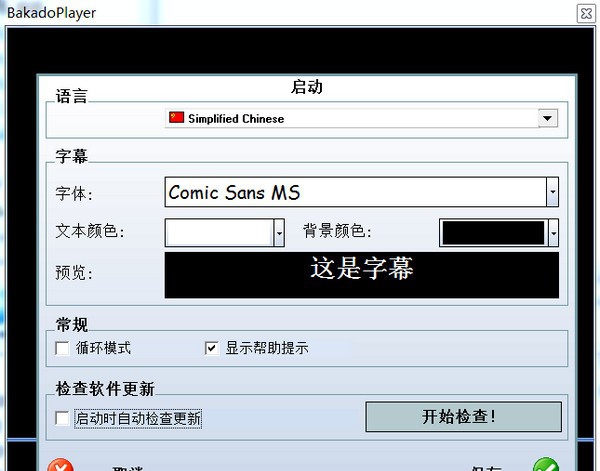Click the 常规 group heading
Image resolution: width=600 pixels, height=471 pixels.
click(x=72, y=325)
